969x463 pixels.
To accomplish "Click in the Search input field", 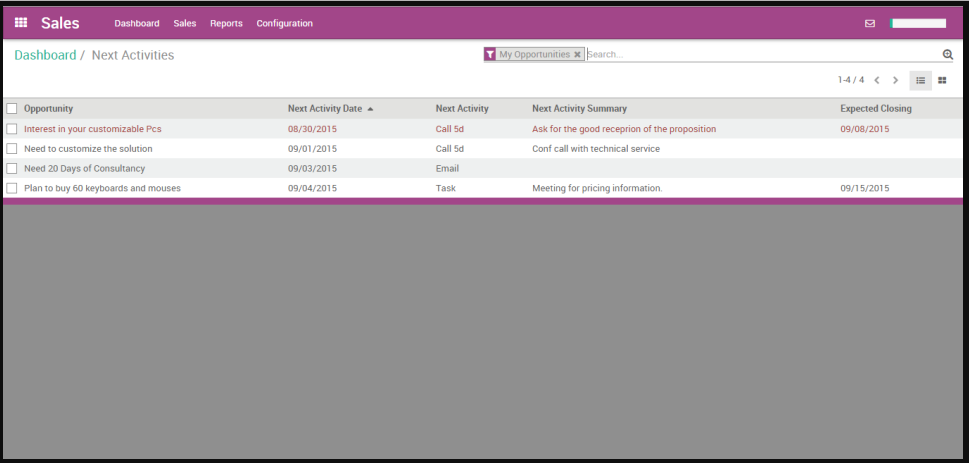I will pos(763,54).
